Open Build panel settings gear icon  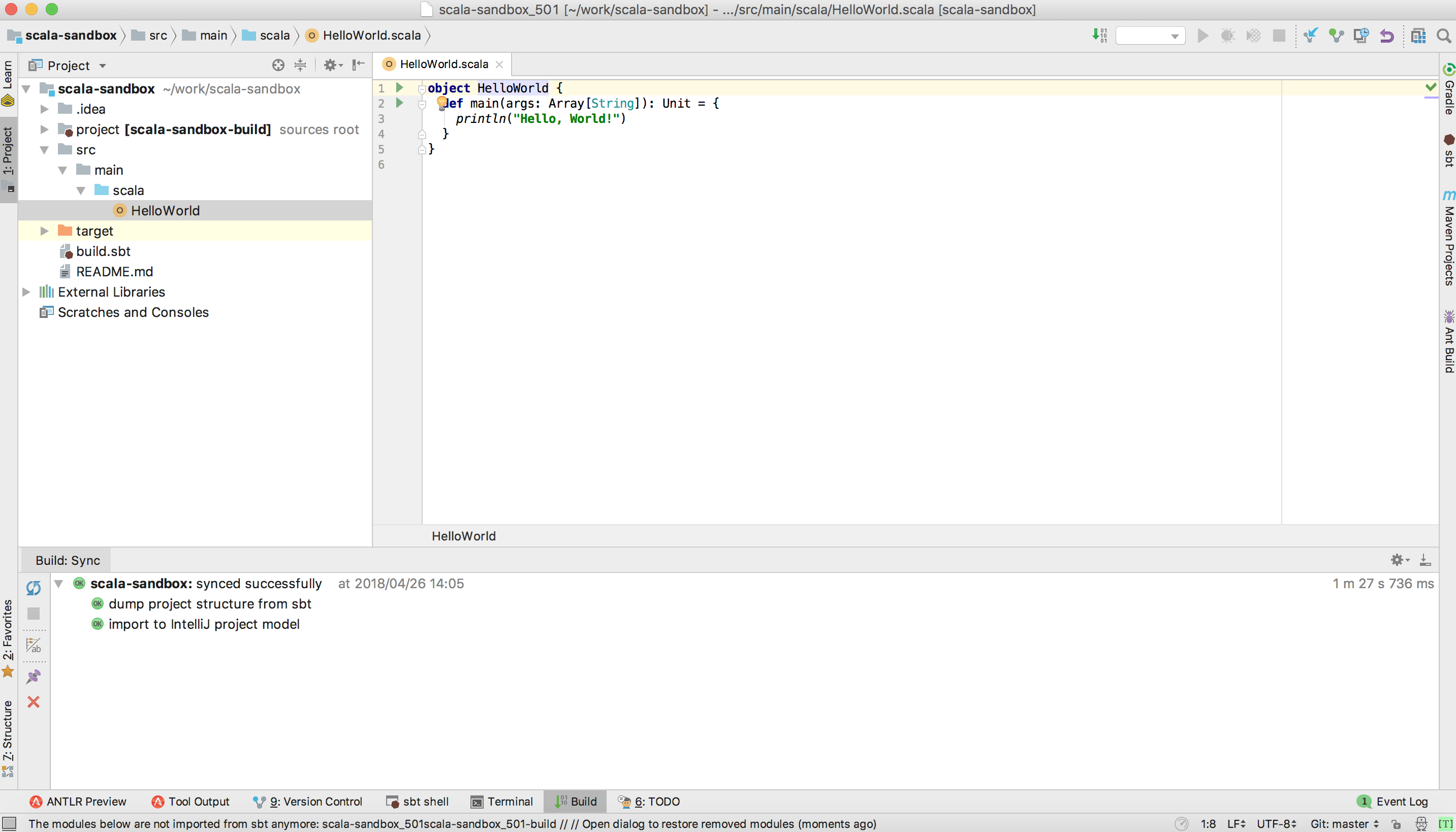tap(1398, 560)
